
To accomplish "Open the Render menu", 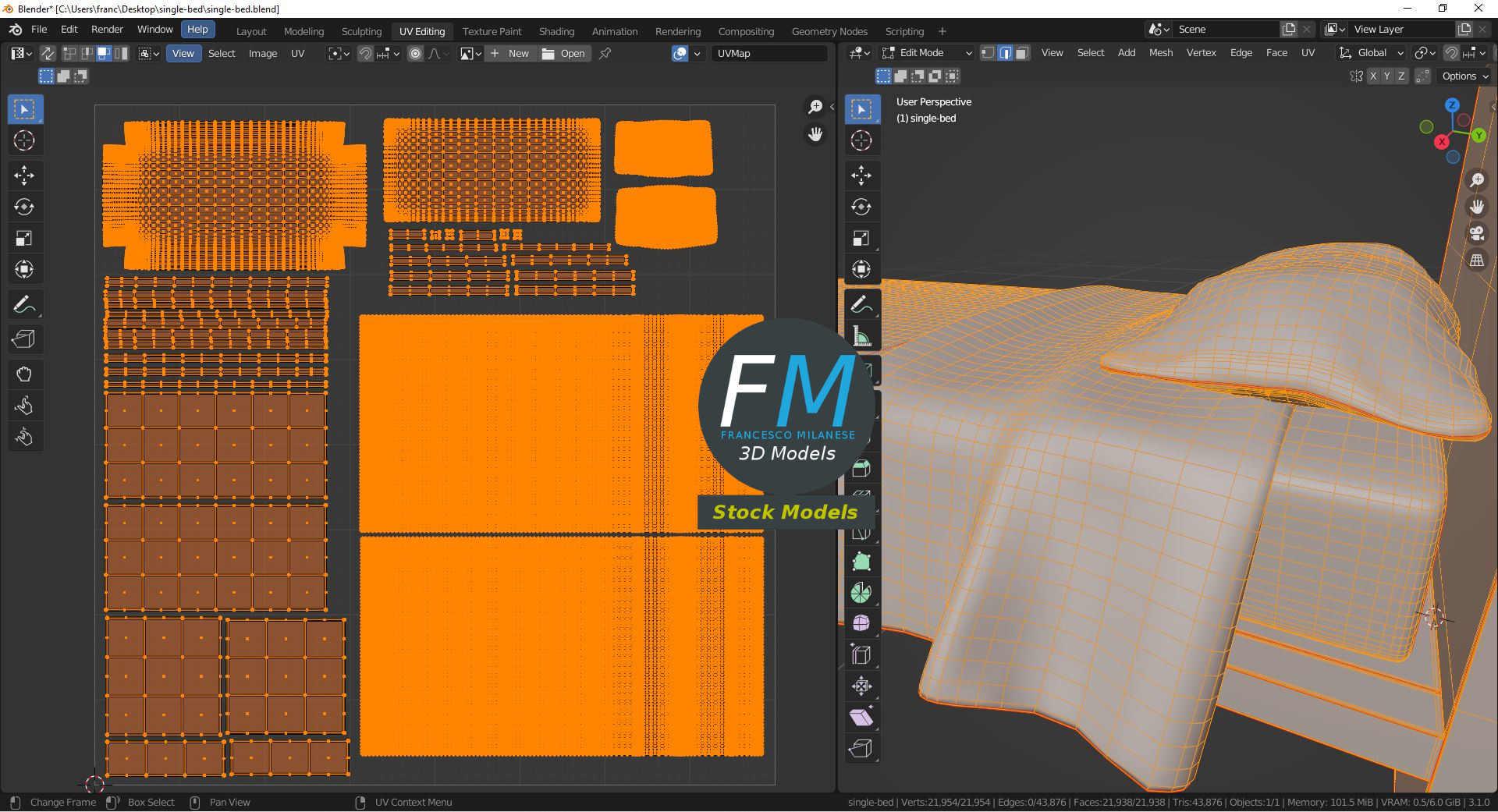I will (108, 29).
